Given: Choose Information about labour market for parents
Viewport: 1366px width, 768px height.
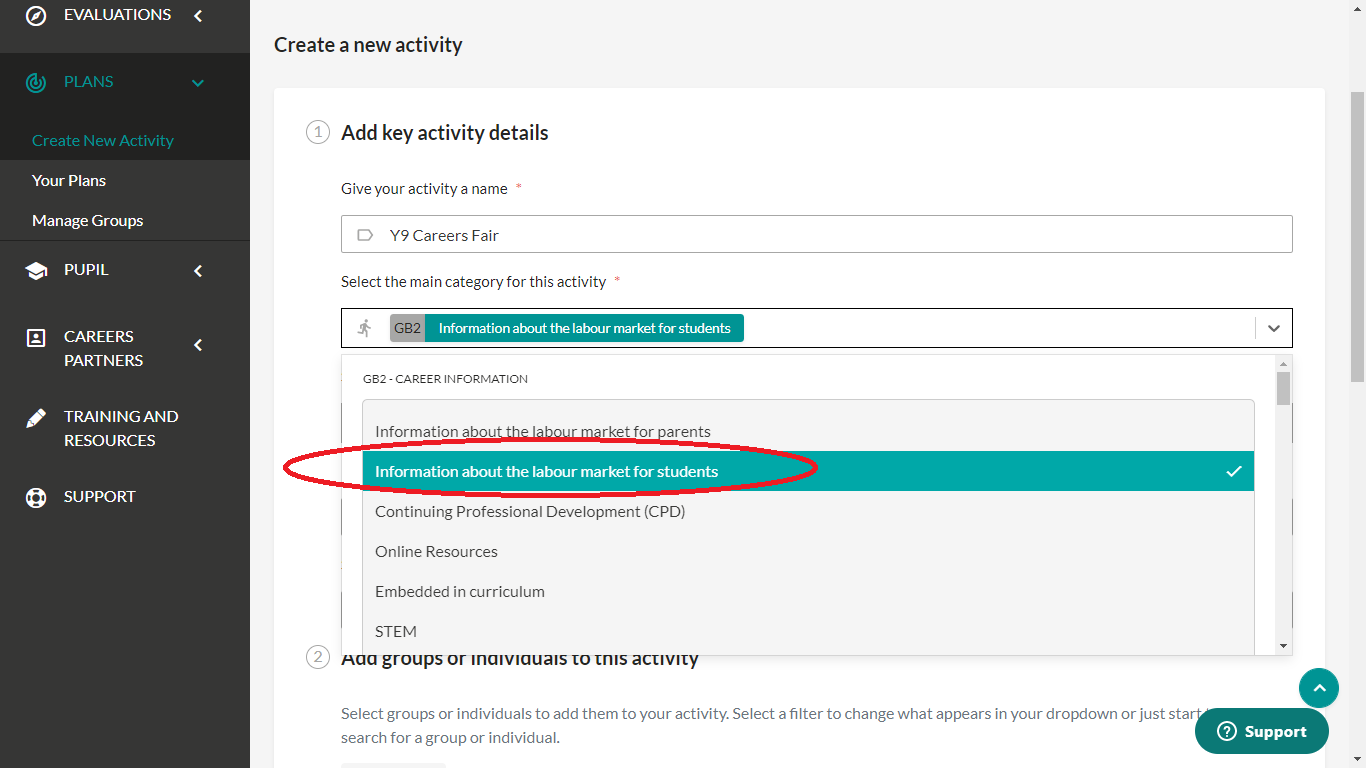Looking at the screenshot, I should (x=543, y=432).
